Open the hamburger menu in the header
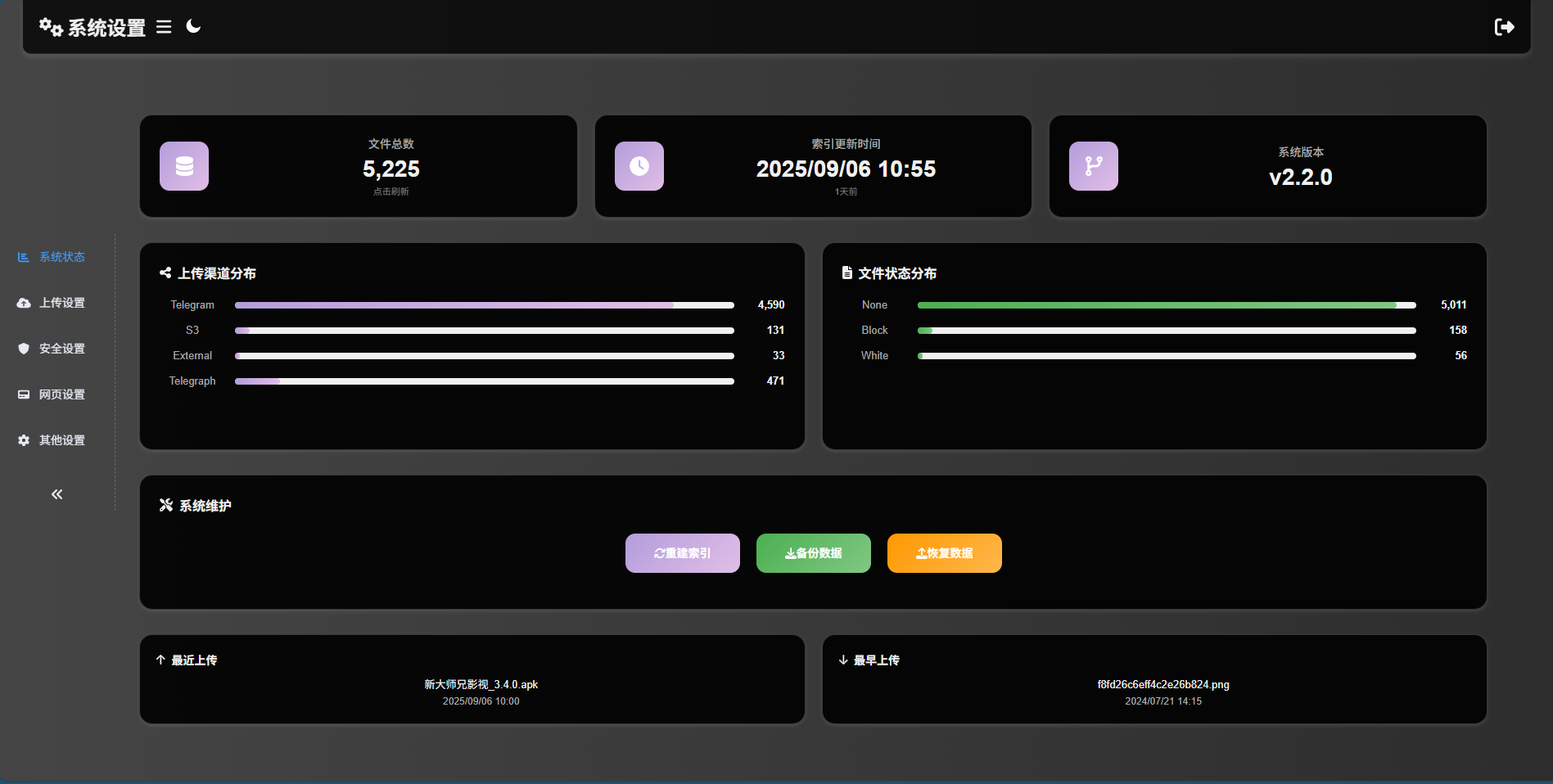The height and width of the screenshot is (784, 1553). 164,26
